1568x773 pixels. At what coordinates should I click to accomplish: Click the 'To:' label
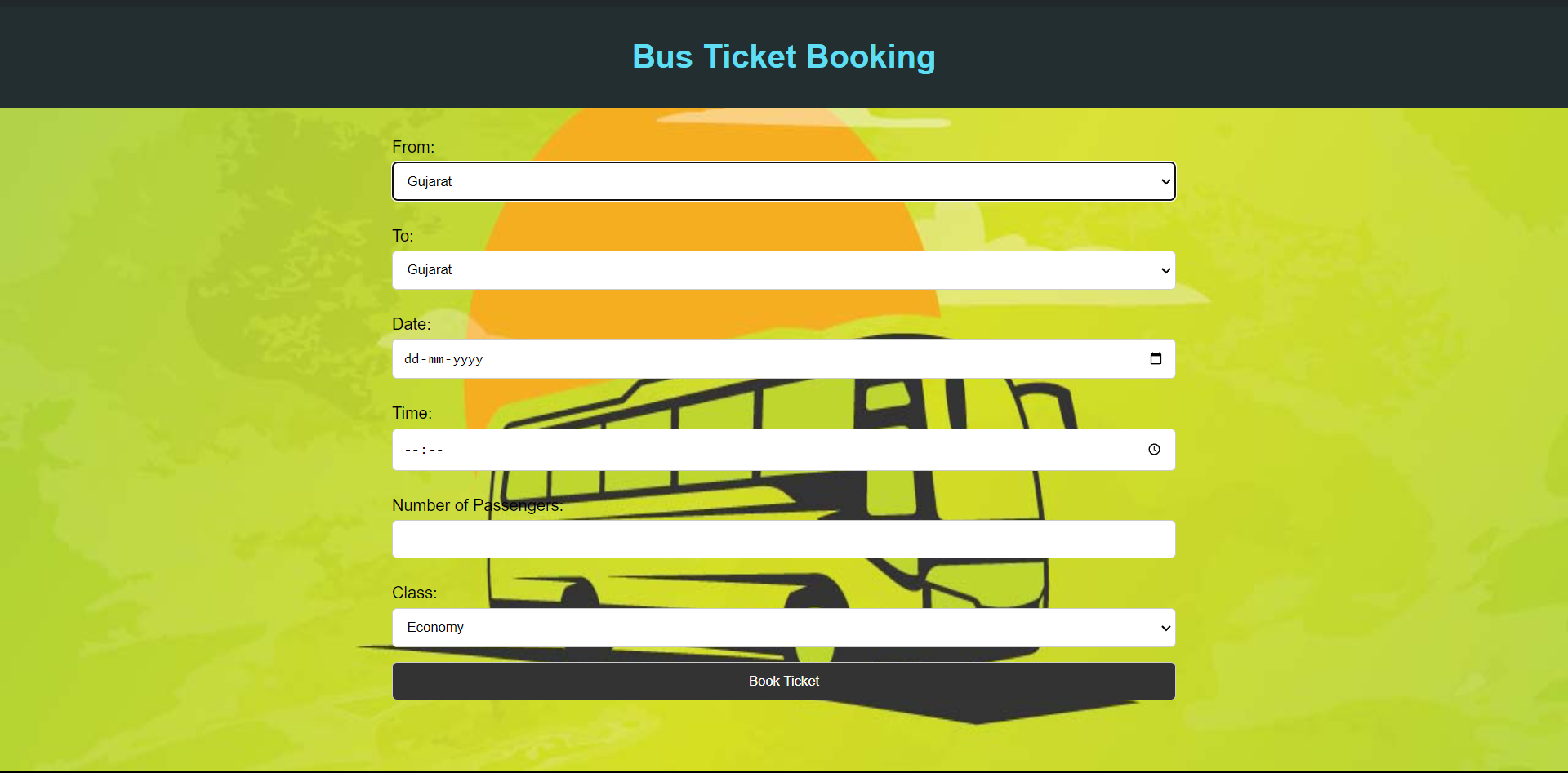[x=403, y=236]
